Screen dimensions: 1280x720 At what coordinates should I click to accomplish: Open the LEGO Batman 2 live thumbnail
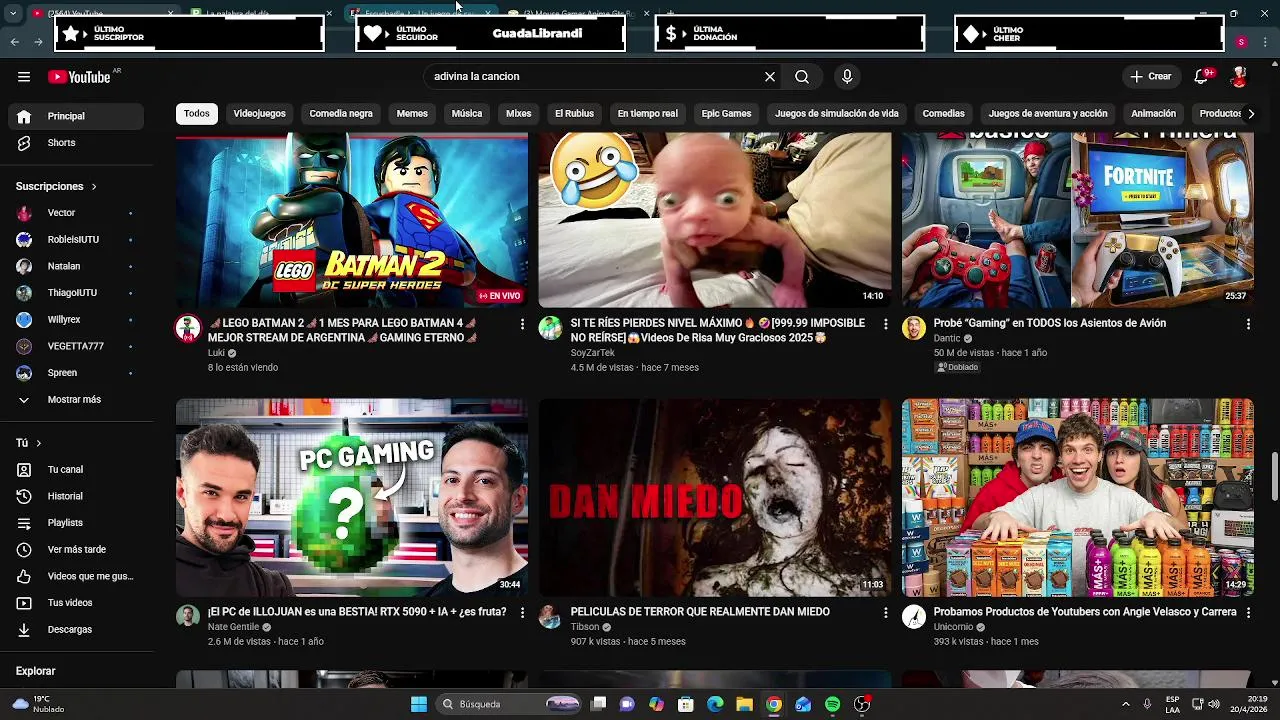pyautogui.click(x=352, y=220)
